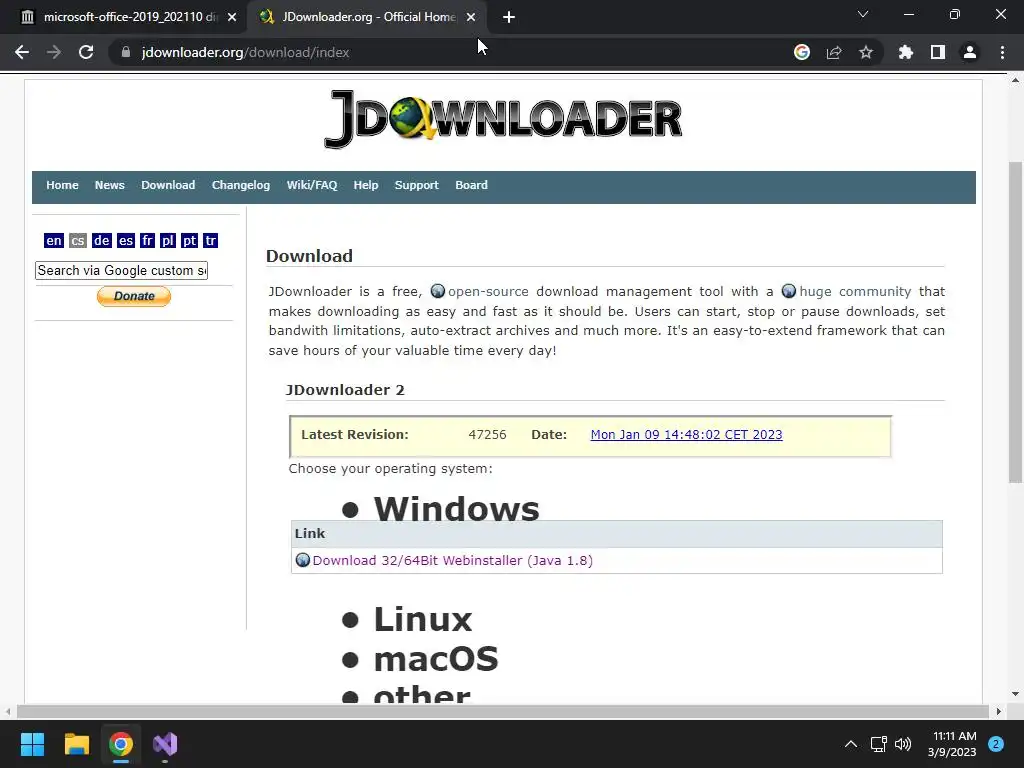The width and height of the screenshot is (1024, 768).
Task: Open the Board menu item
Action: pyautogui.click(x=472, y=185)
